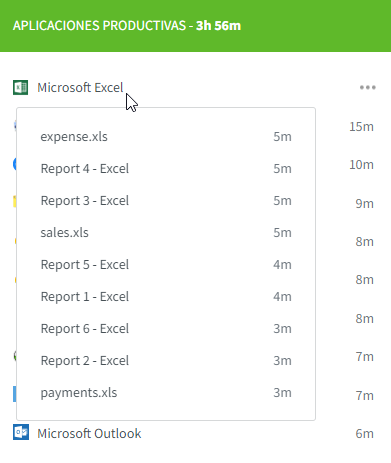Click the 3m time beside payments.xls
The height and width of the screenshot is (463, 391).
[x=282, y=393]
